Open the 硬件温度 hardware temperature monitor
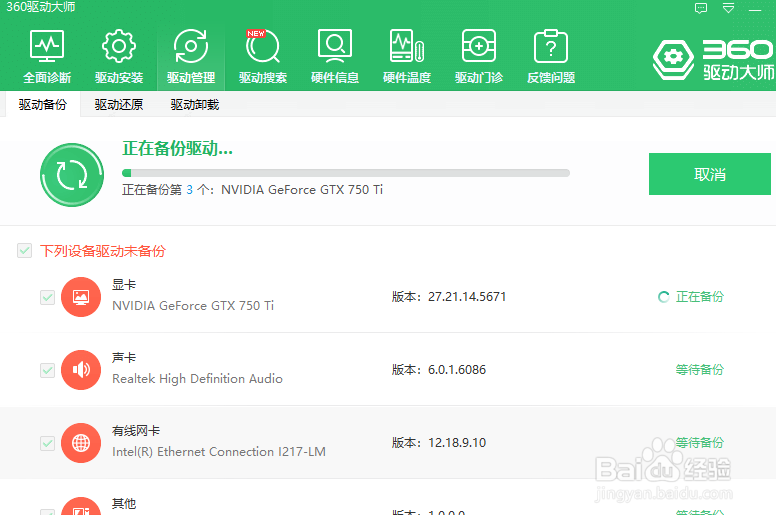 point(407,57)
